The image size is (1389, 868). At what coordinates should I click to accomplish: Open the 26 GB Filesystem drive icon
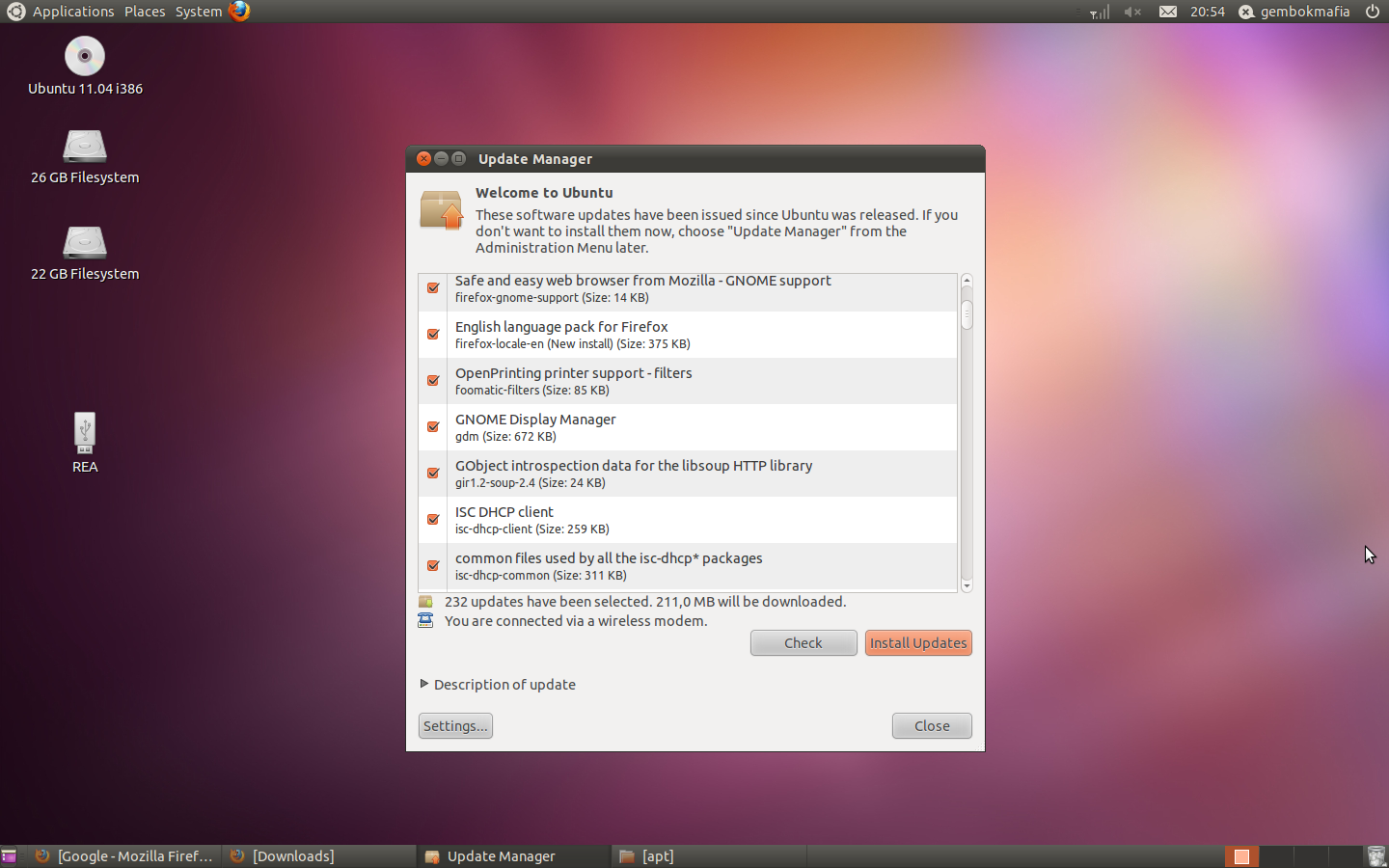pyautogui.click(x=85, y=146)
